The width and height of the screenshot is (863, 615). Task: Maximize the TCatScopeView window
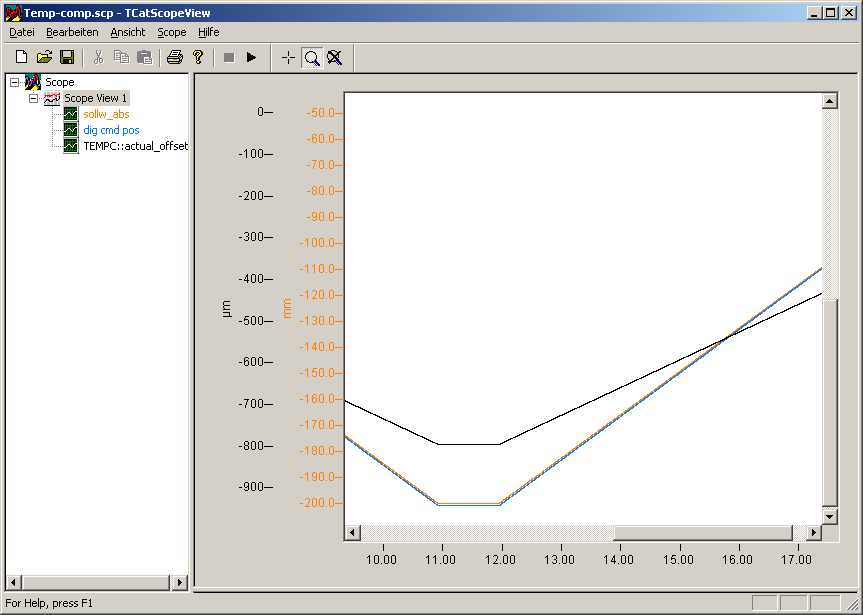click(x=831, y=13)
